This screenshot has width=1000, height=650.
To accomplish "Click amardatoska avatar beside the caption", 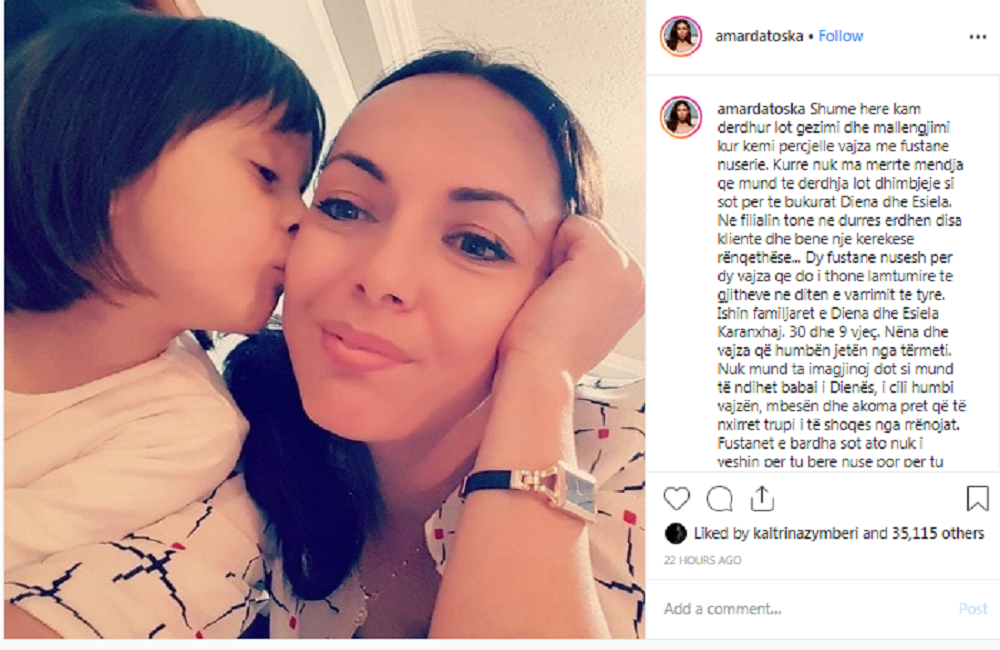I will [681, 117].
